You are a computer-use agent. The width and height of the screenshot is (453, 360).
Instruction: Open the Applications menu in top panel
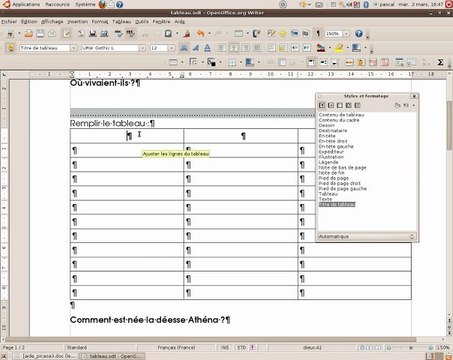[26, 4]
